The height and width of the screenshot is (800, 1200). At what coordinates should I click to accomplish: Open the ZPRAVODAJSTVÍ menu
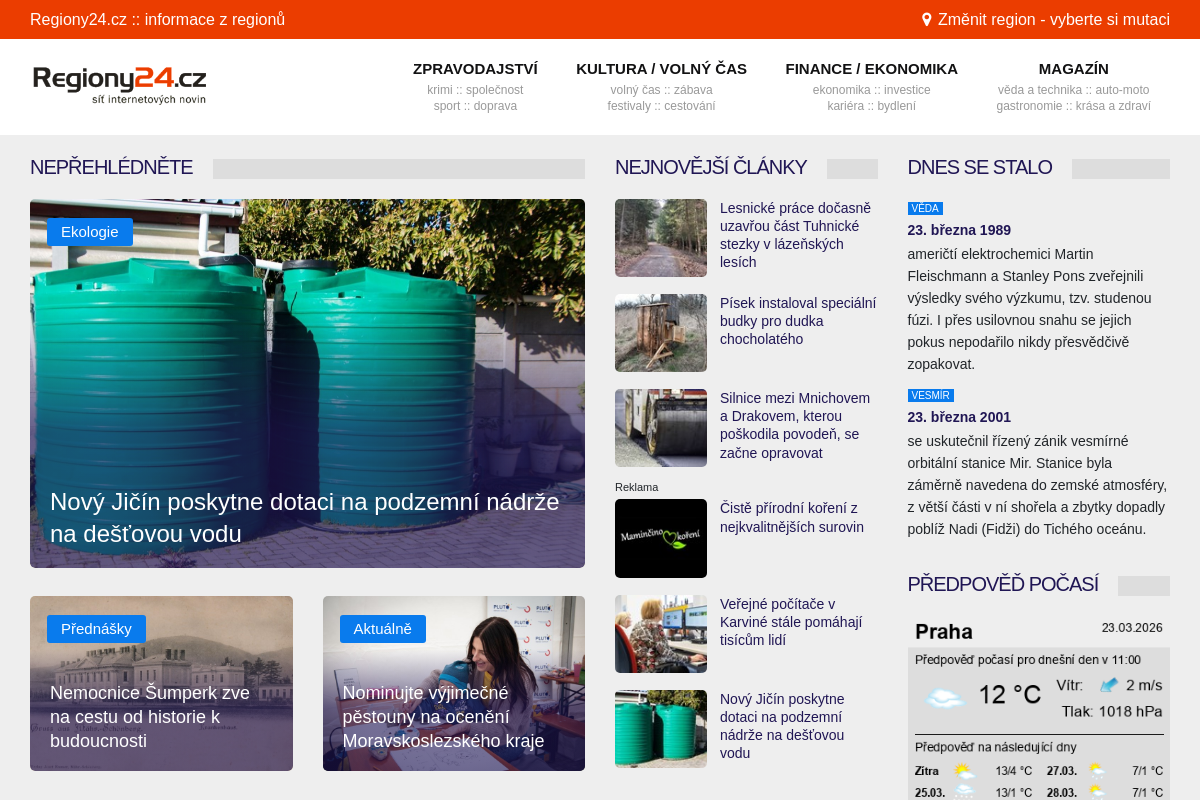[475, 68]
